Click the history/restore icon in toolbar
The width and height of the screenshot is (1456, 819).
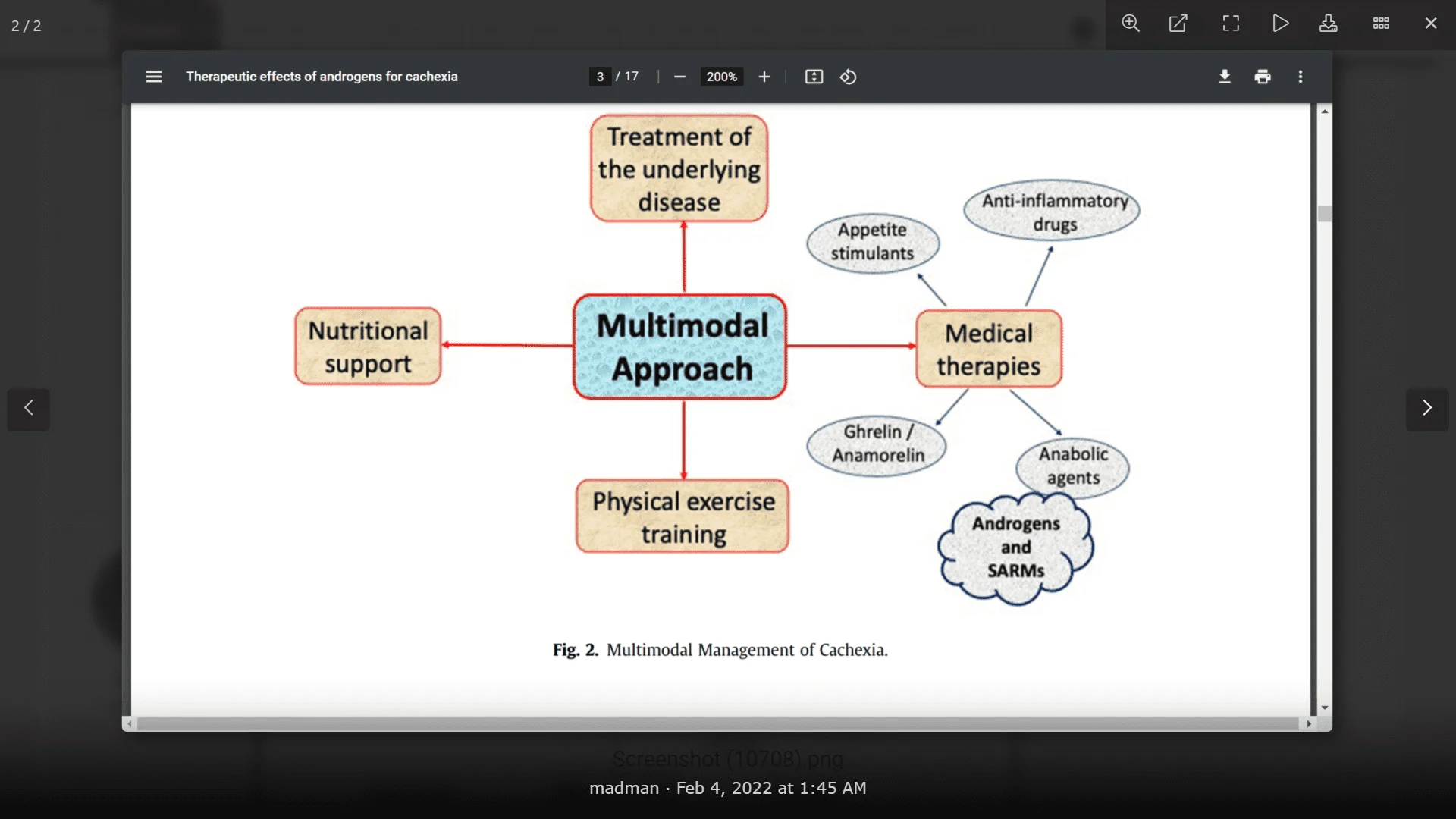[x=848, y=76]
